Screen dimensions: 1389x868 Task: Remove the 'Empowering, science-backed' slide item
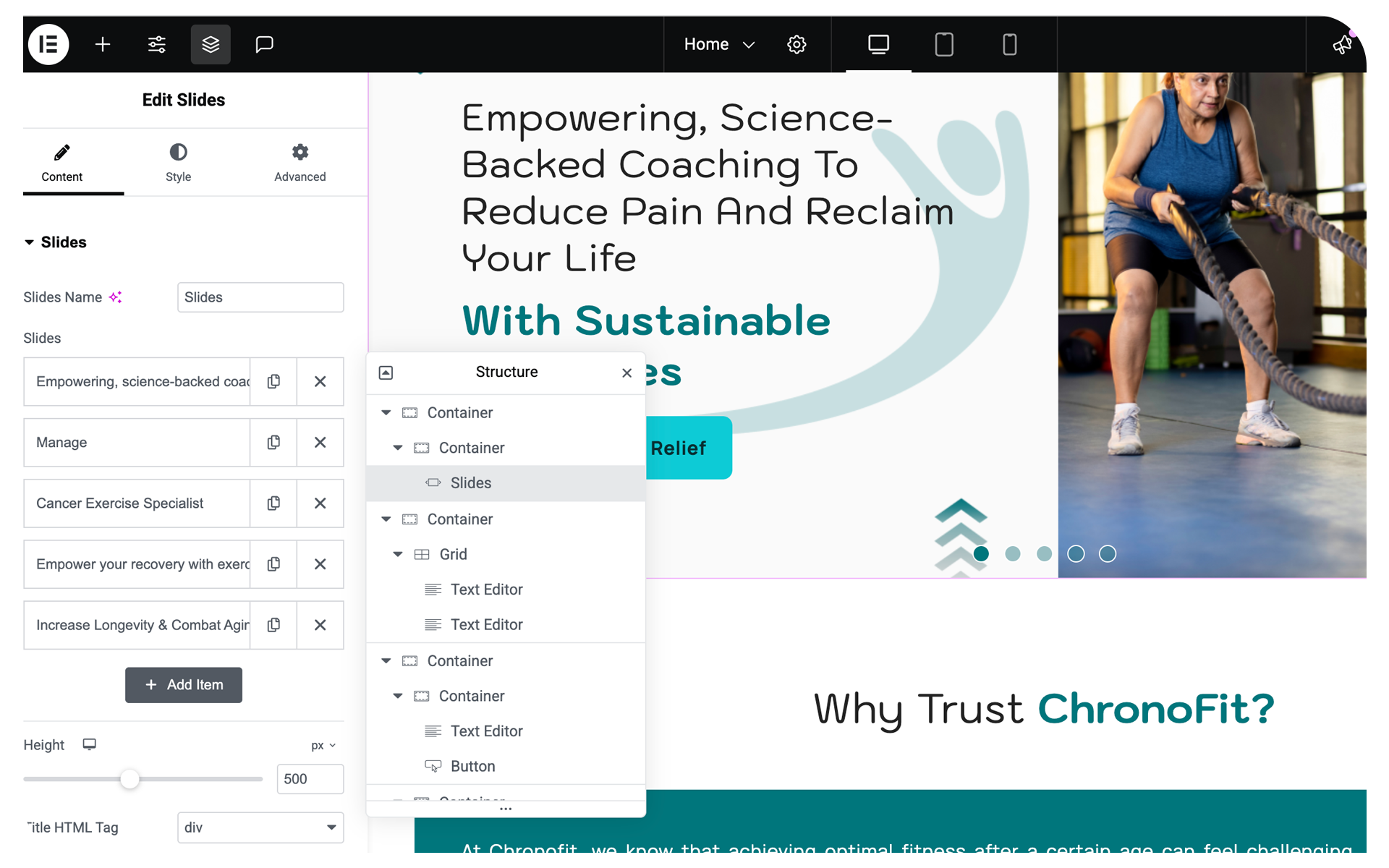point(320,381)
